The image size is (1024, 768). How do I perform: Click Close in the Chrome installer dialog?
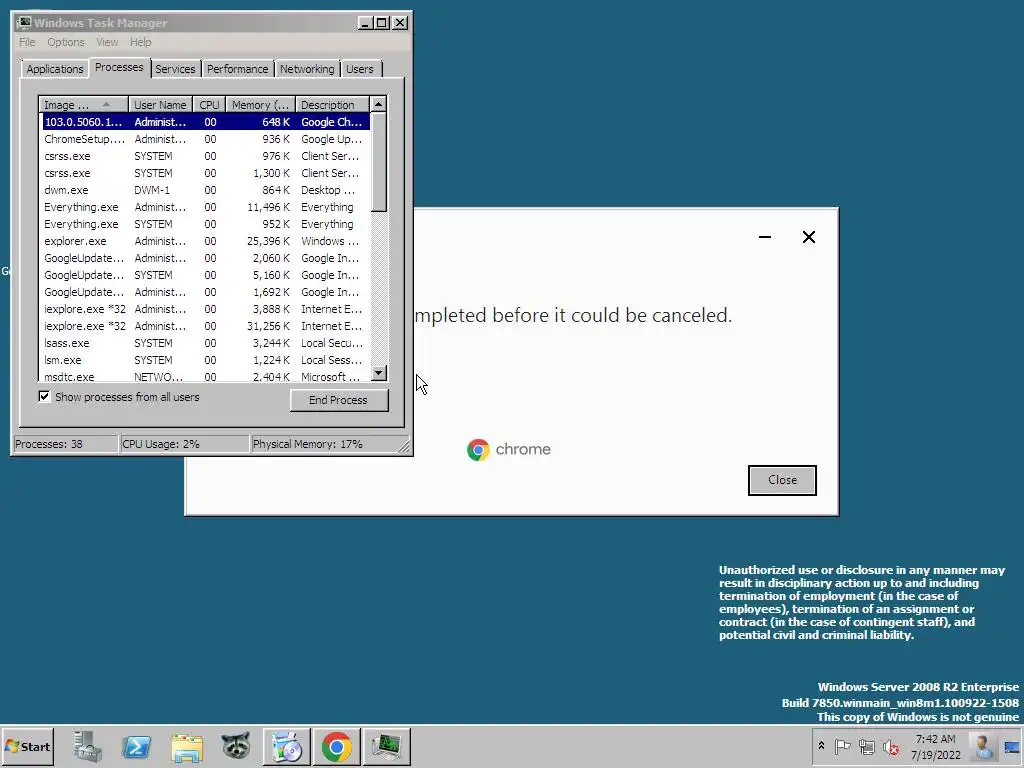pos(782,480)
